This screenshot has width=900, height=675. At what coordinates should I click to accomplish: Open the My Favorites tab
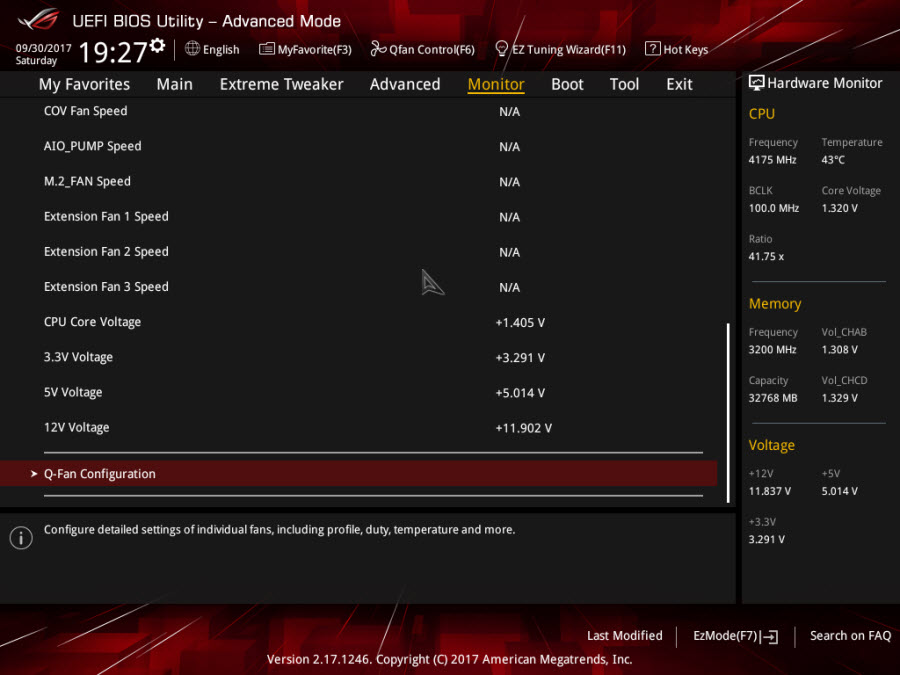[84, 84]
